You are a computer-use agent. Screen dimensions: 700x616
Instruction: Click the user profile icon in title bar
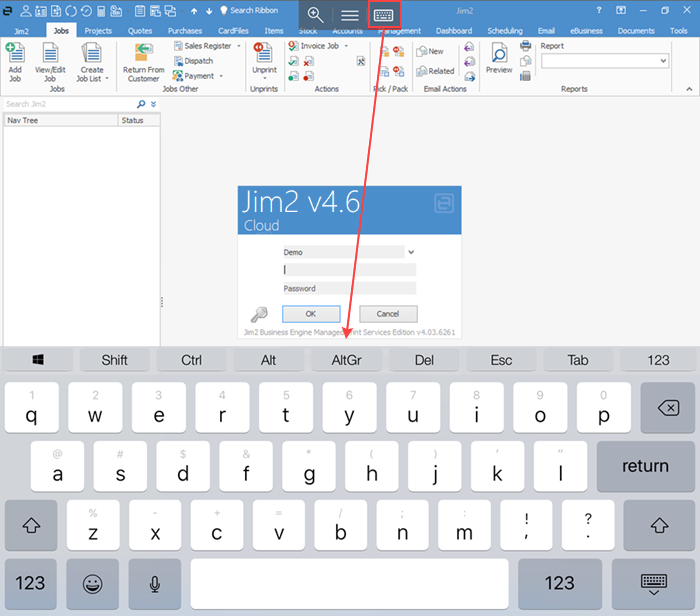click(26, 11)
